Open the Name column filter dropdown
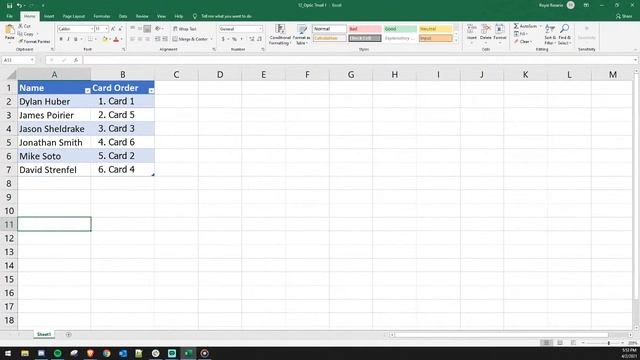Image resolution: width=640 pixels, height=360 pixels. tap(87, 91)
